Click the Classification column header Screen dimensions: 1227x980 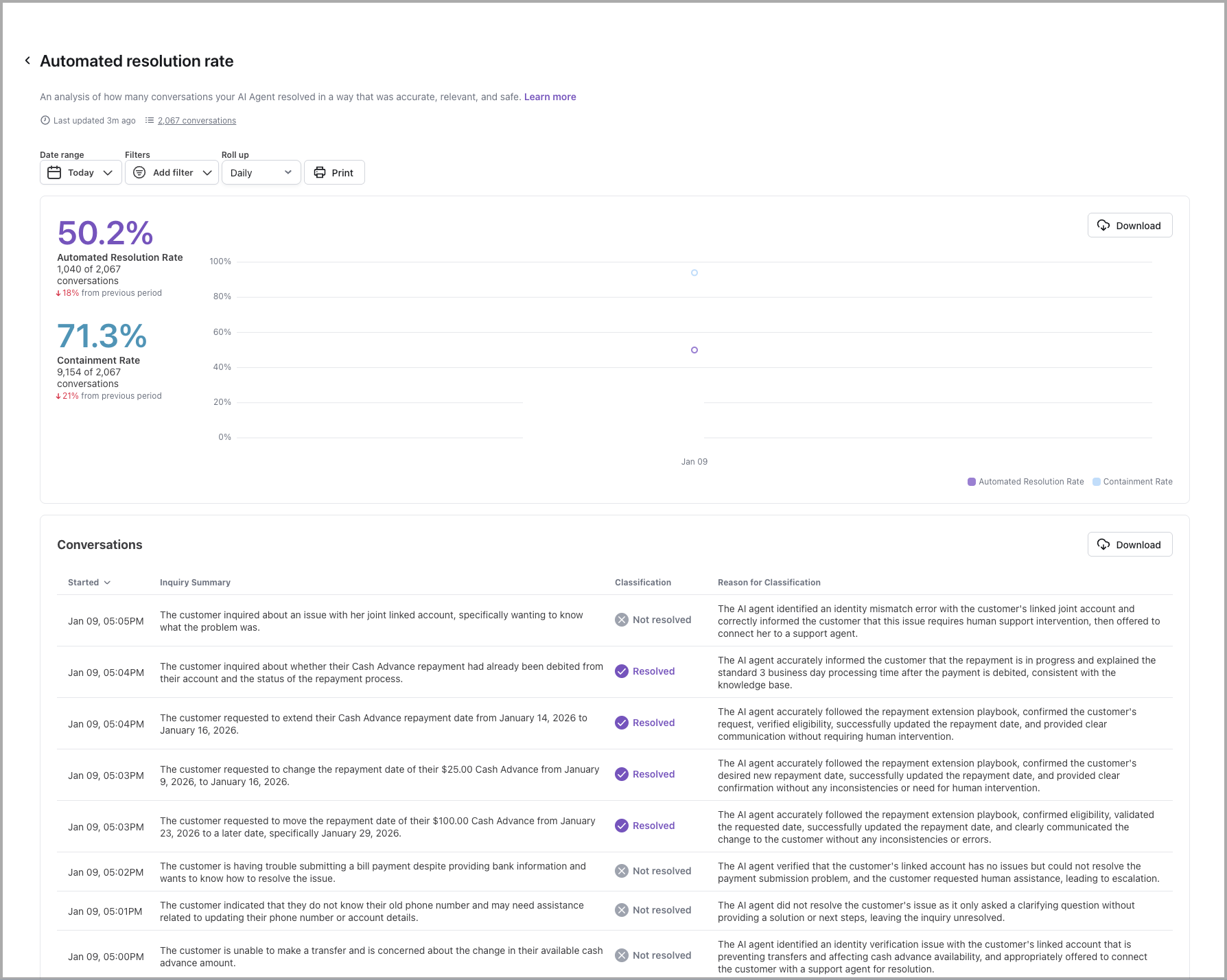point(642,583)
